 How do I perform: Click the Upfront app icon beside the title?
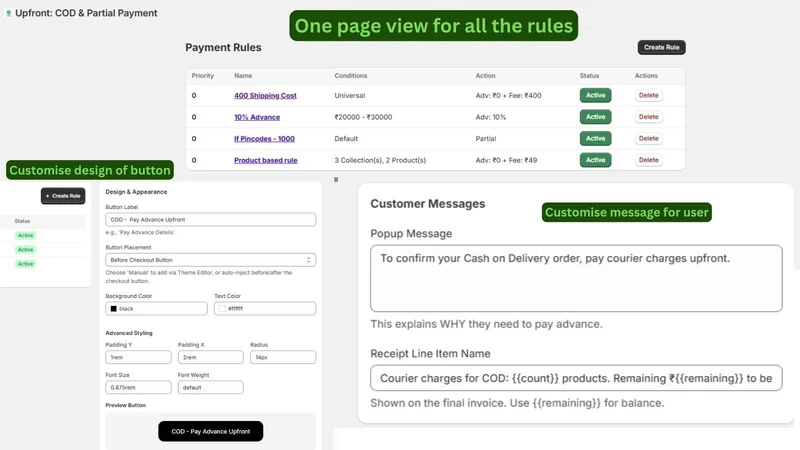(x=9, y=13)
